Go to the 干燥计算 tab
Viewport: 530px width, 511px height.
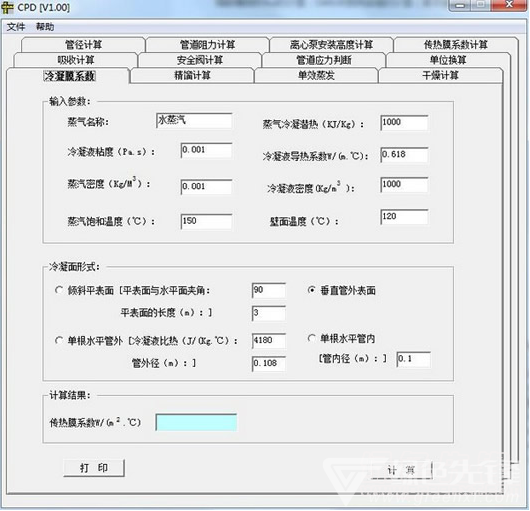point(440,75)
